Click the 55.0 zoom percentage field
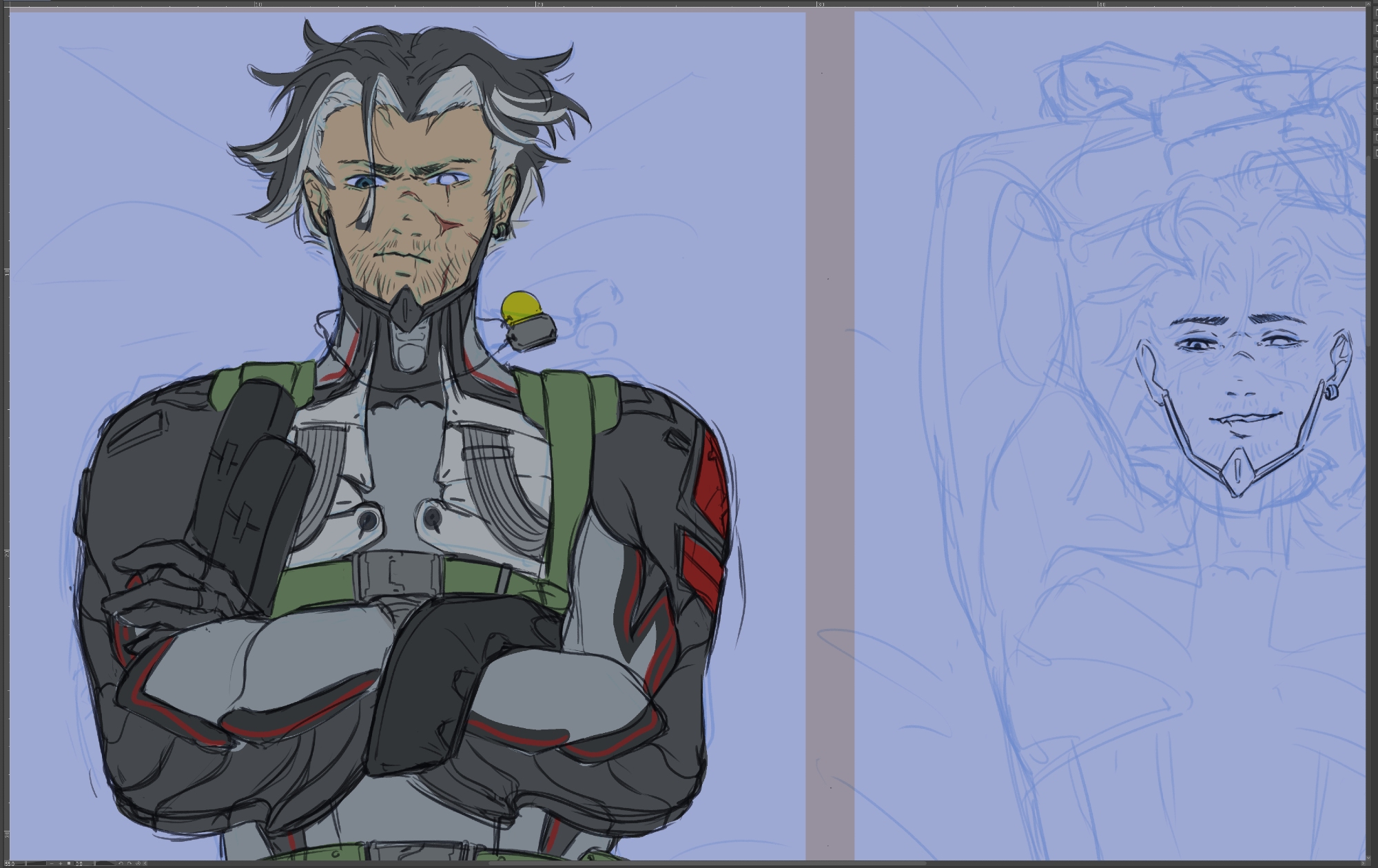 12,864
